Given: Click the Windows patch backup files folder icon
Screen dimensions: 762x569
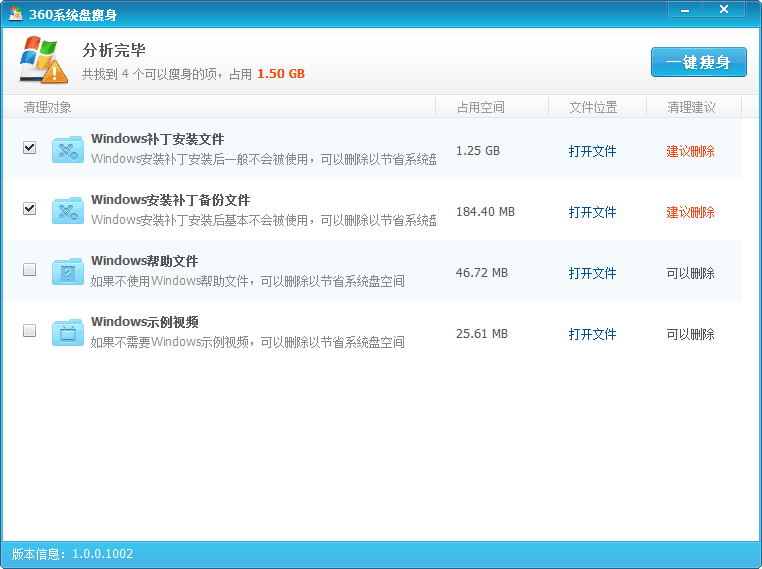Looking at the screenshot, I should 67,211.
